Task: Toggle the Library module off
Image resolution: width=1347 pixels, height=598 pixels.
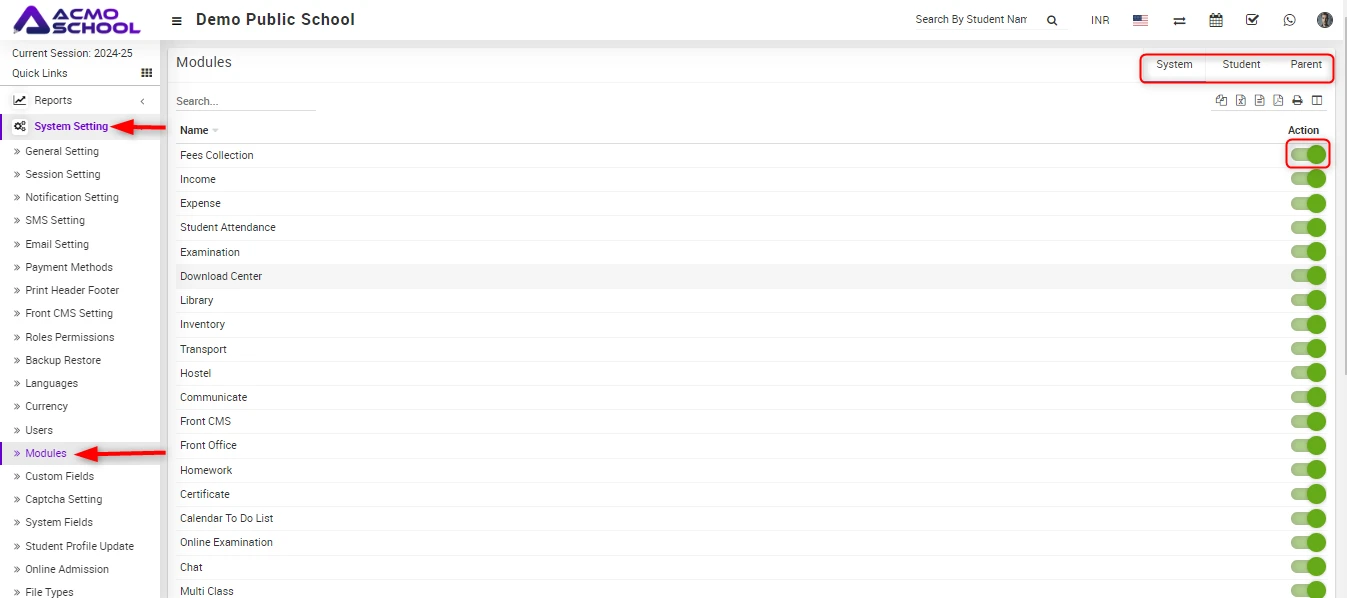Action: 1308,300
